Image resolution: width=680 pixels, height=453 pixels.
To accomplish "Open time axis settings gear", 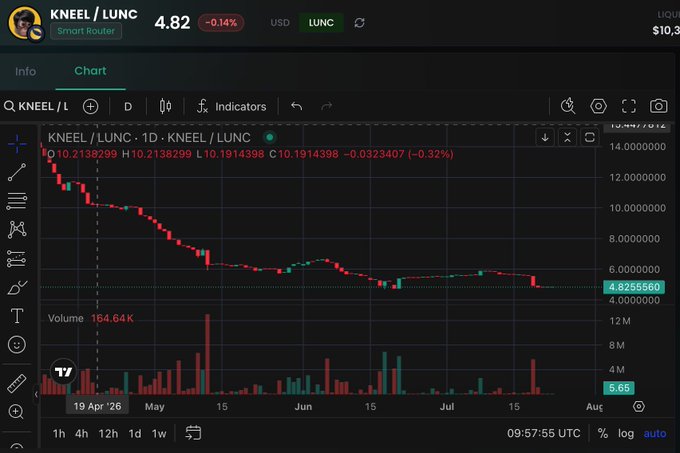I will pyautogui.click(x=638, y=407).
